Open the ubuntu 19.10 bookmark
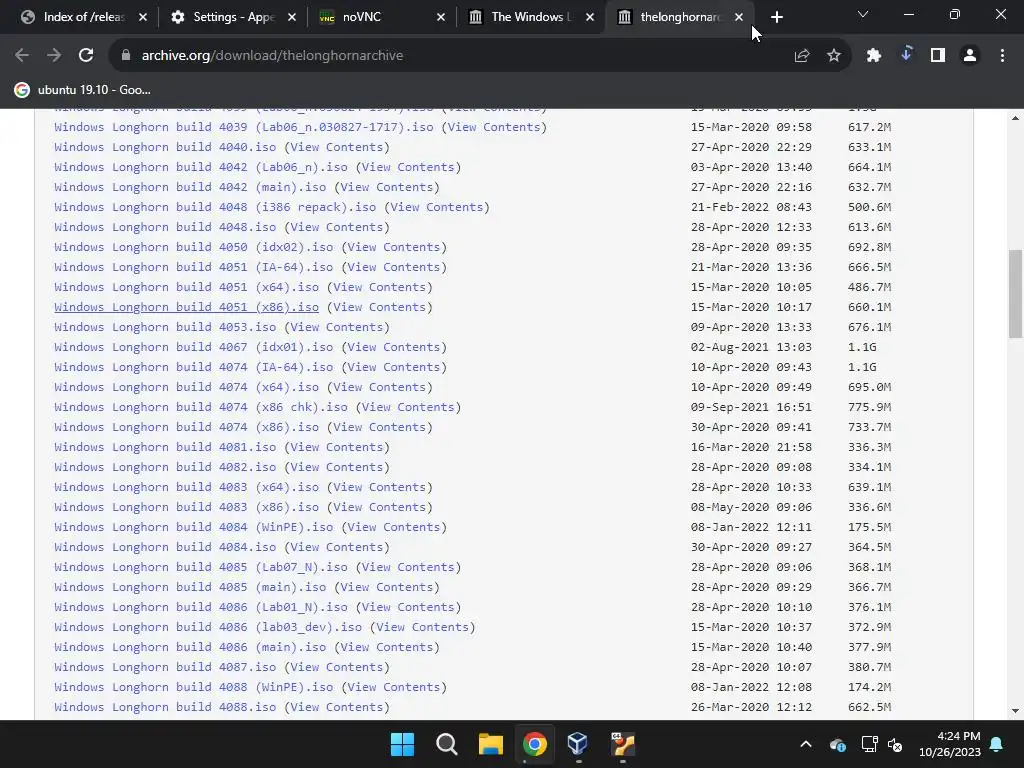Viewport: 1024px width, 768px height. click(82, 90)
